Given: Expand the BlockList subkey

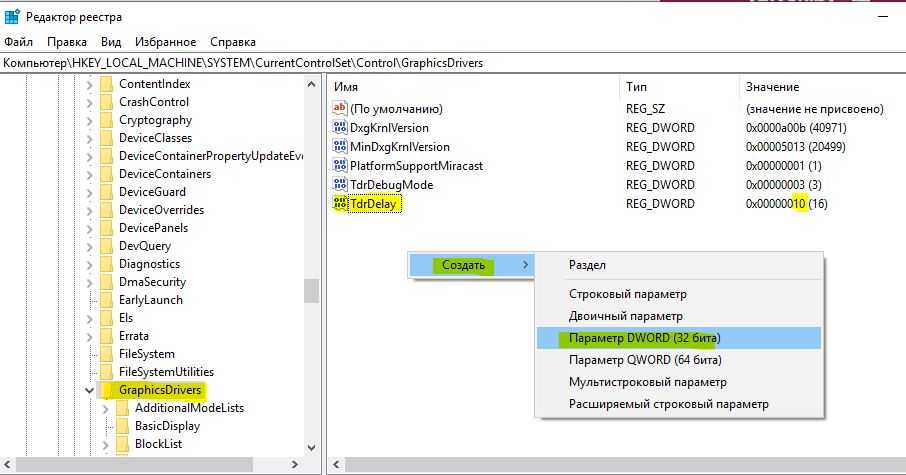Looking at the screenshot, I should click(105, 444).
